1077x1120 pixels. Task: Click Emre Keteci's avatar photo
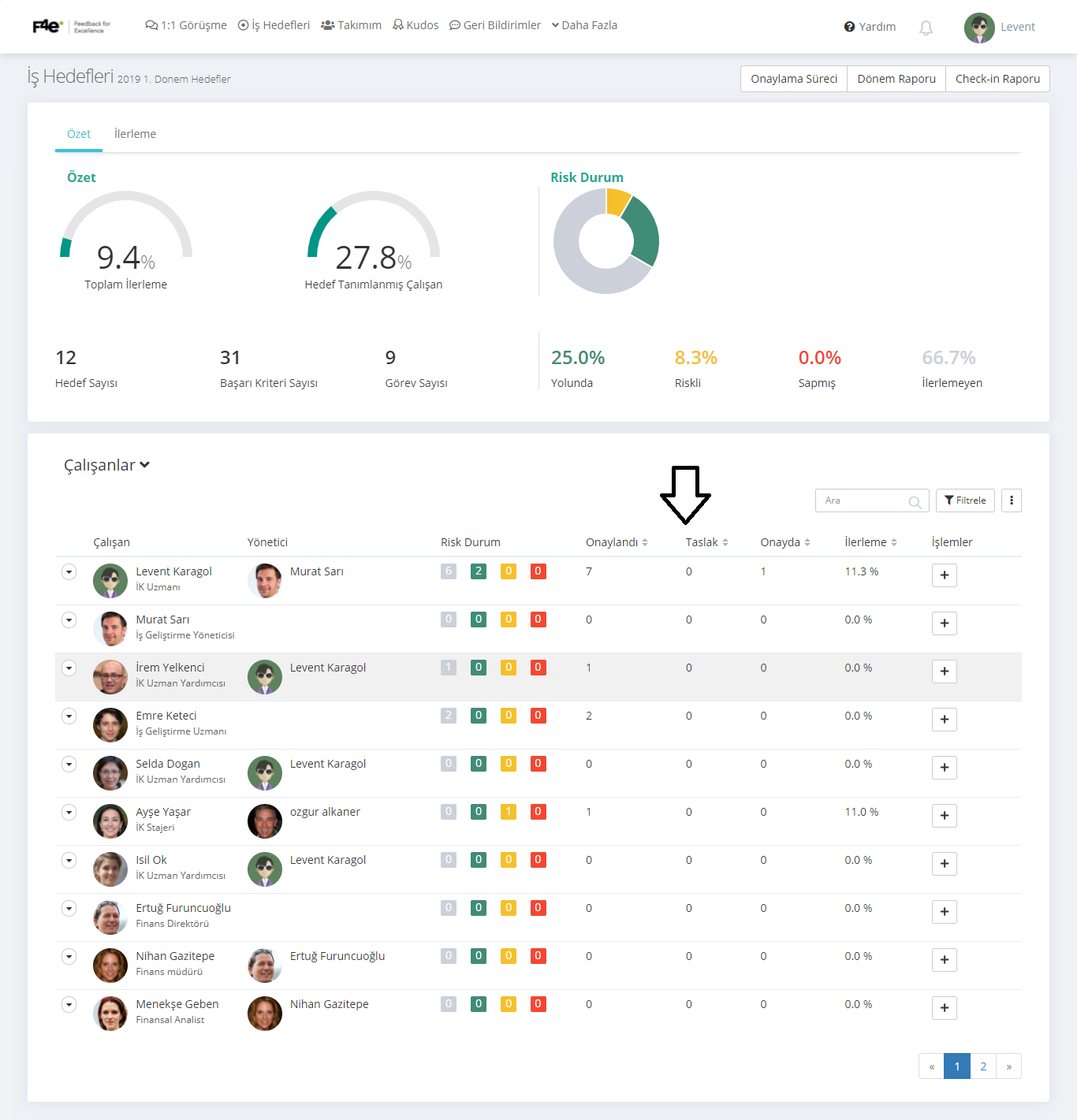click(110, 725)
